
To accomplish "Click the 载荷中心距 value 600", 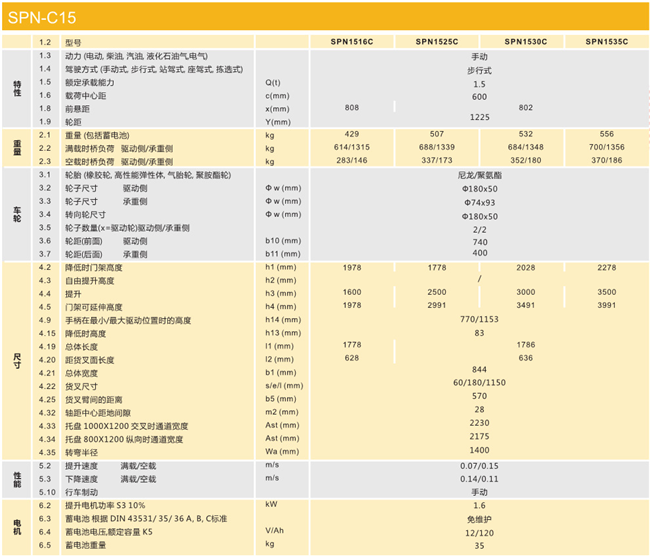I will click(x=479, y=95).
